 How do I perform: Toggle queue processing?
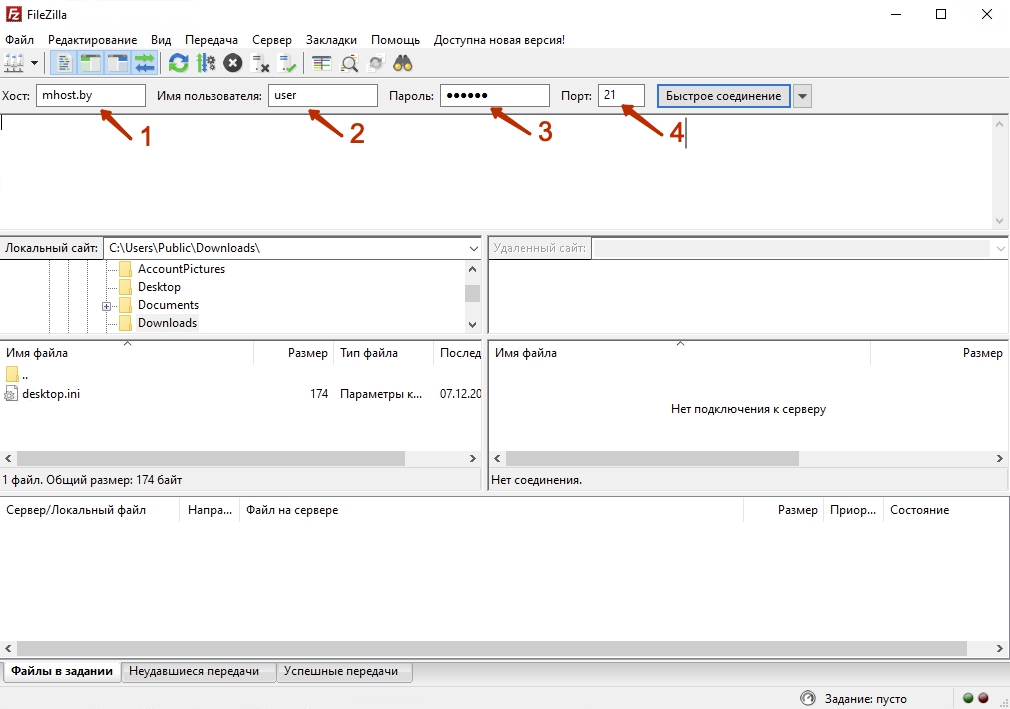point(207,63)
